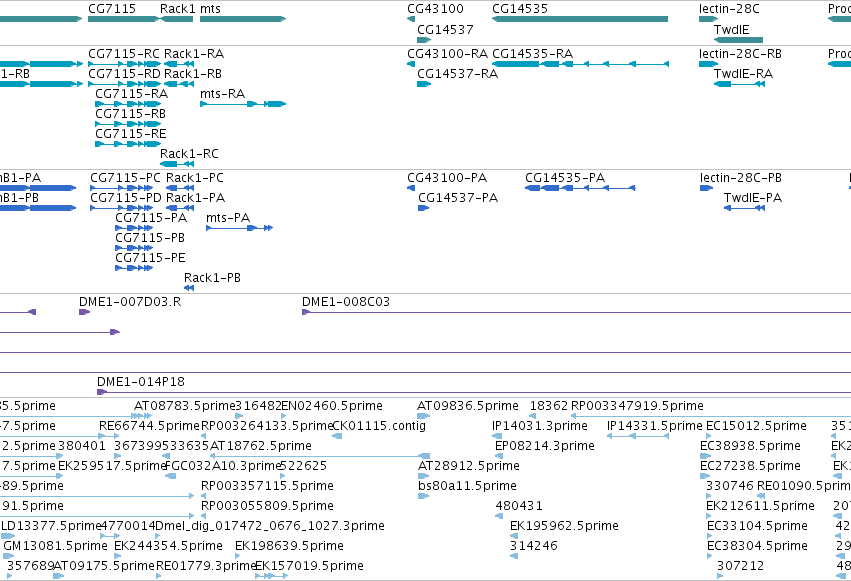Image resolution: width=851 pixels, height=581 pixels.
Task: Click the Rack1 gene label in top track
Action: click(x=177, y=9)
